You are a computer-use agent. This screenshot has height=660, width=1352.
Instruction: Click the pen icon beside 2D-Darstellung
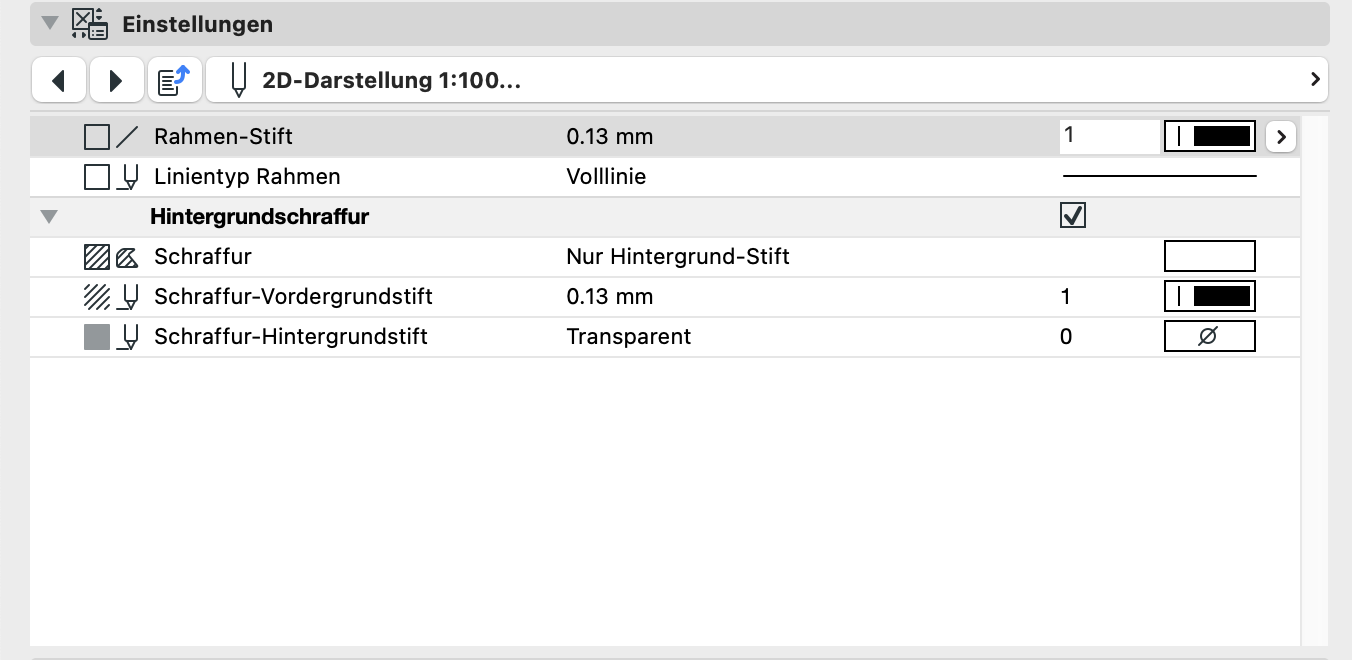(x=238, y=80)
